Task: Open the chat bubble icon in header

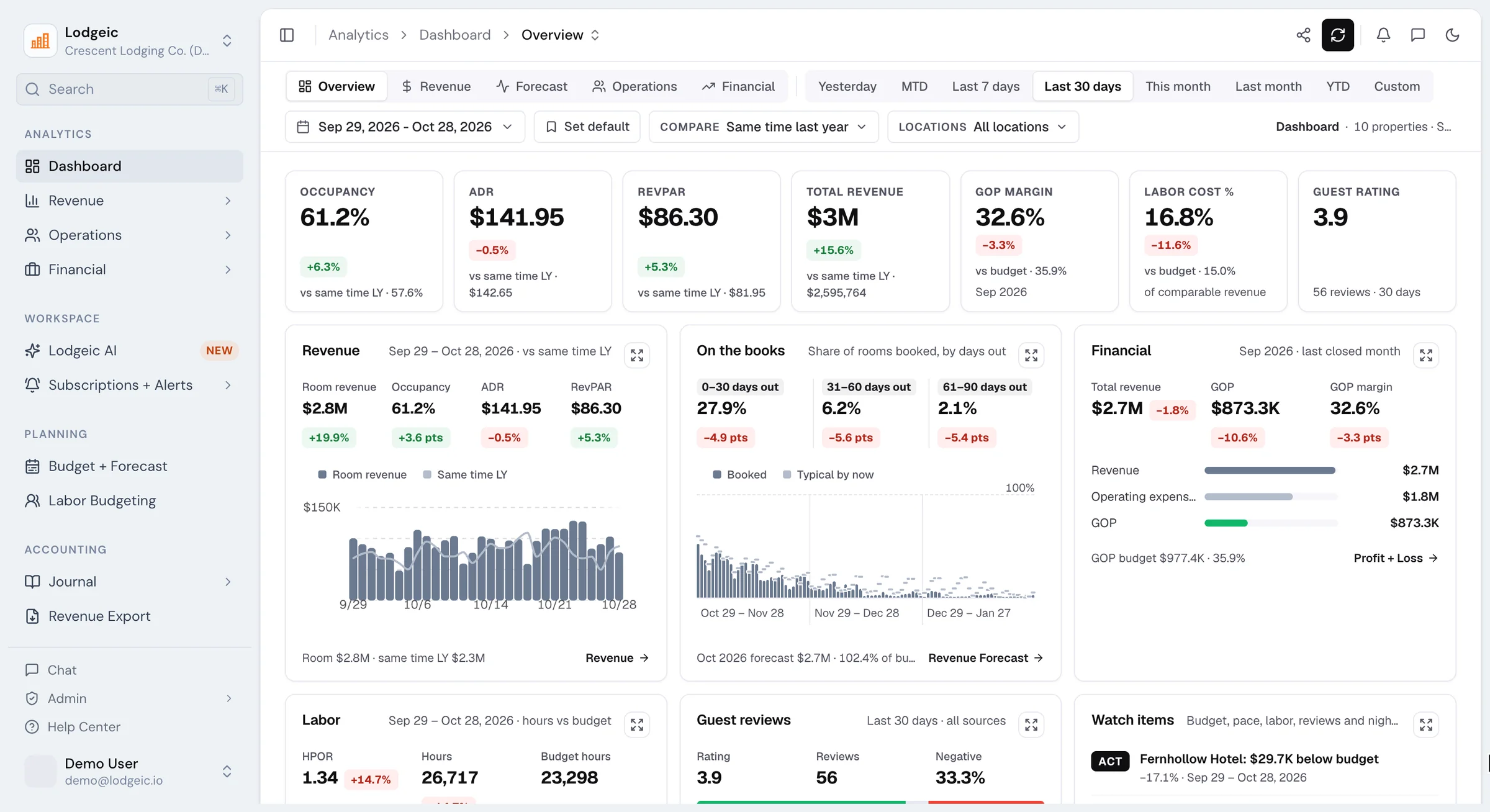Action: click(x=1418, y=35)
